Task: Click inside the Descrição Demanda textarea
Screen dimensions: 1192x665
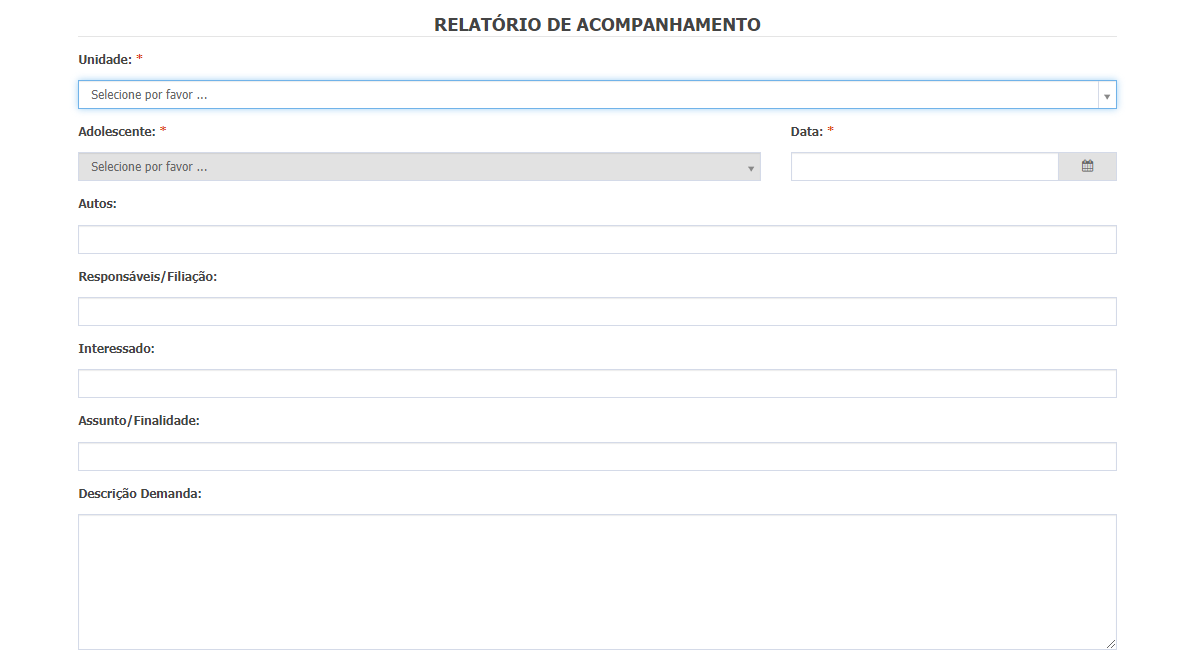Action: point(597,582)
